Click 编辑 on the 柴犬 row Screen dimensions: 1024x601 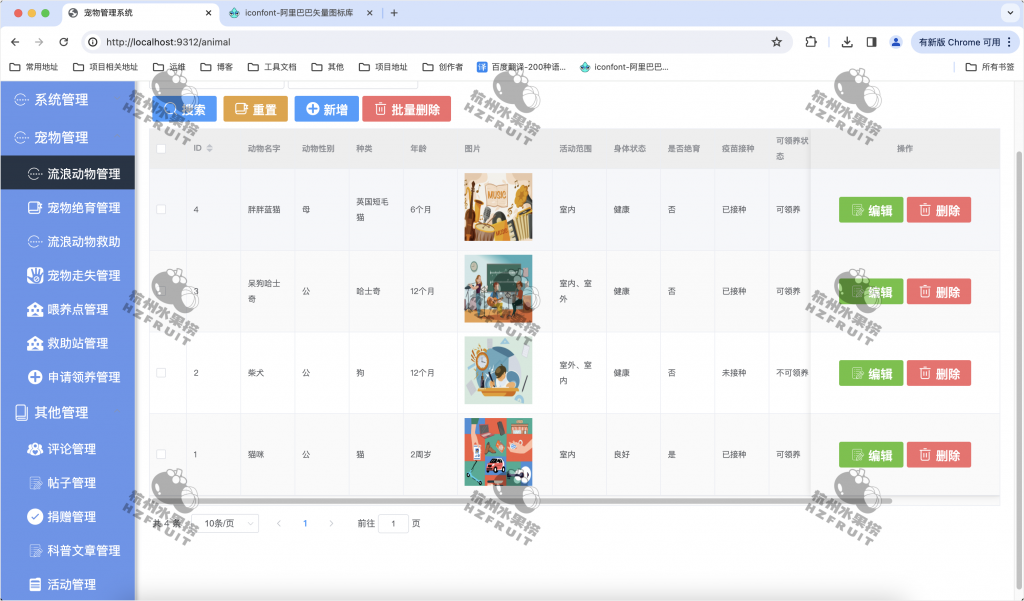point(870,372)
